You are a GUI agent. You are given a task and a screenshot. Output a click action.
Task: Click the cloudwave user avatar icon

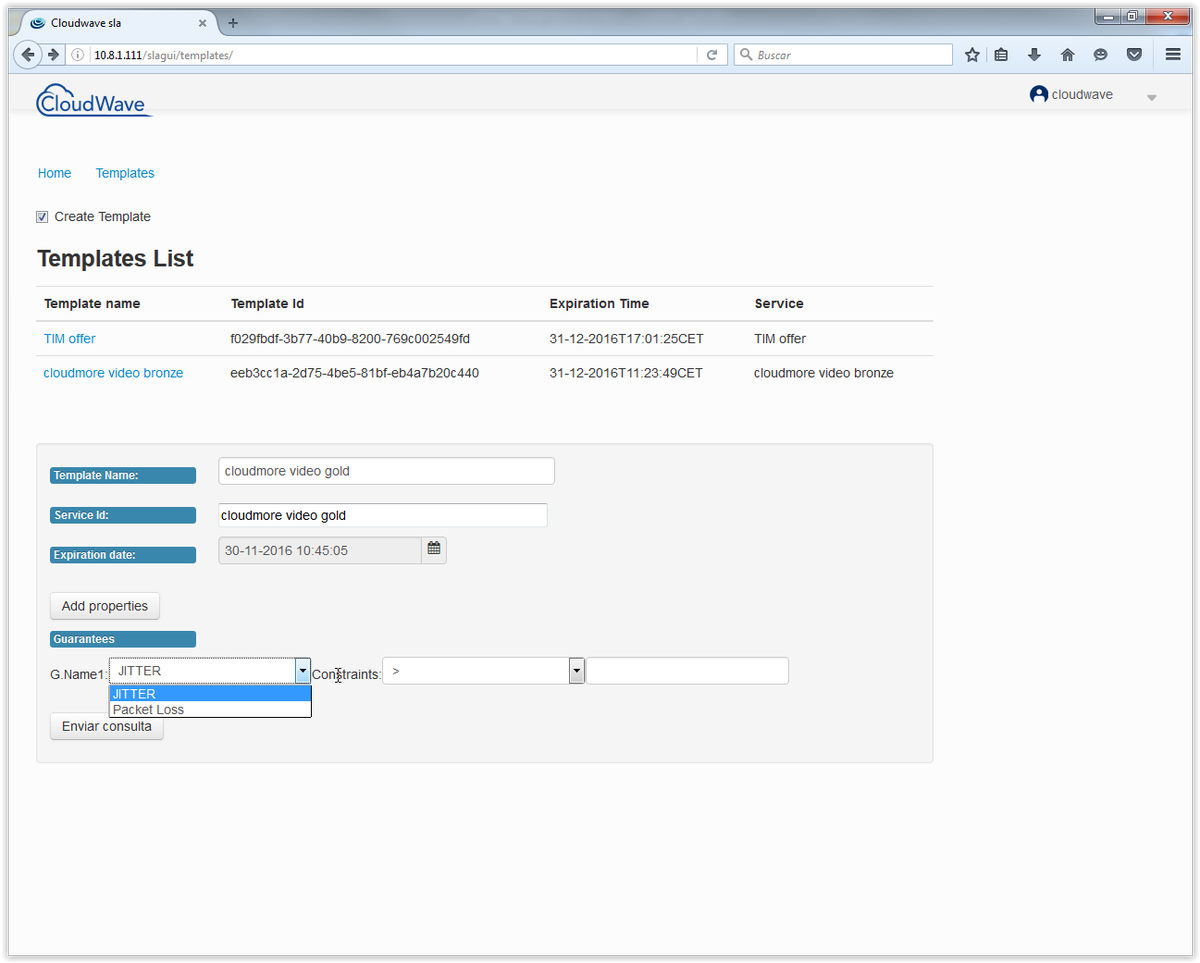pyautogui.click(x=1039, y=94)
